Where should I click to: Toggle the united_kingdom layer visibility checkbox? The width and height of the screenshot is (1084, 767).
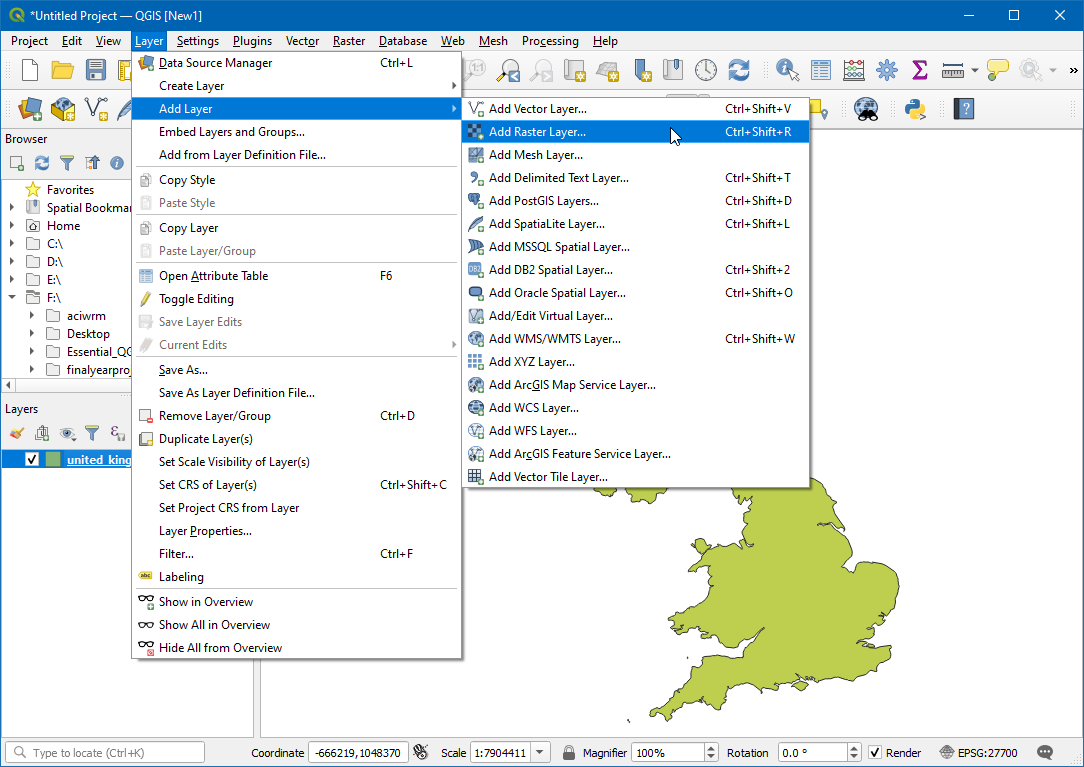tap(32, 460)
